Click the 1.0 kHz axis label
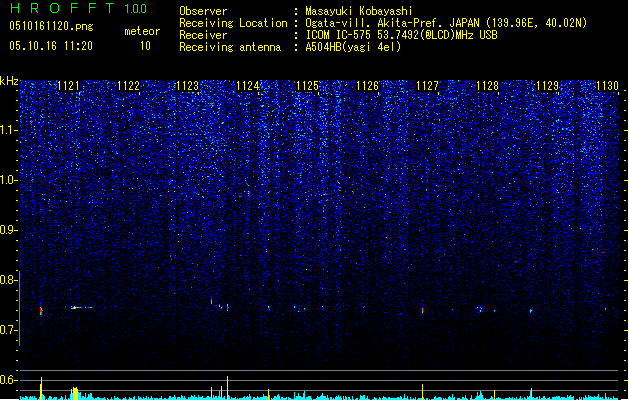629x400 pixels. click(x=8, y=180)
